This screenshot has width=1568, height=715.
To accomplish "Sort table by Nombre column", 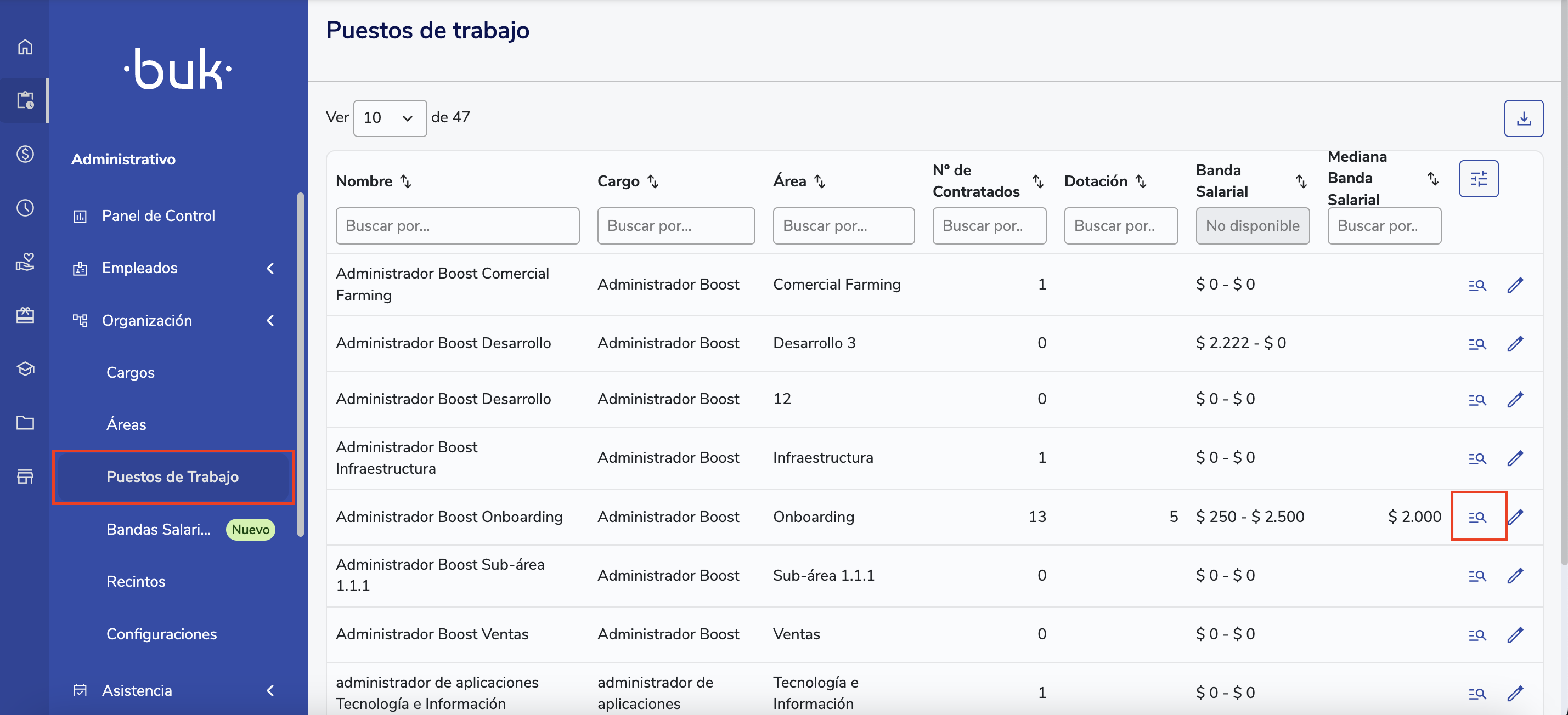I will tap(405, 181).
